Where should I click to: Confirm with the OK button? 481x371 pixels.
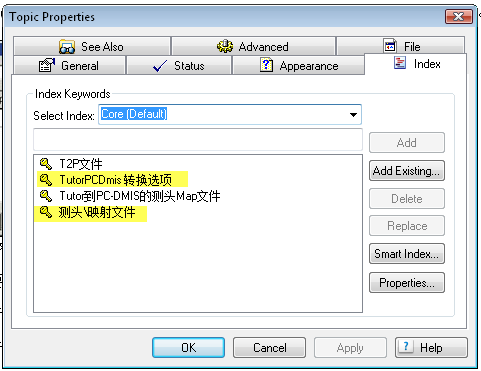(x=188, y=348)
